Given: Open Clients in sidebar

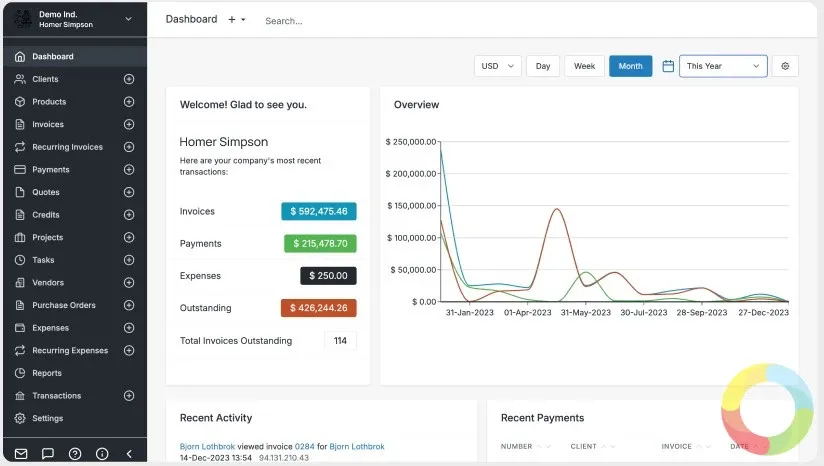Looking at the screenshot, I should (x=45, y=79).
